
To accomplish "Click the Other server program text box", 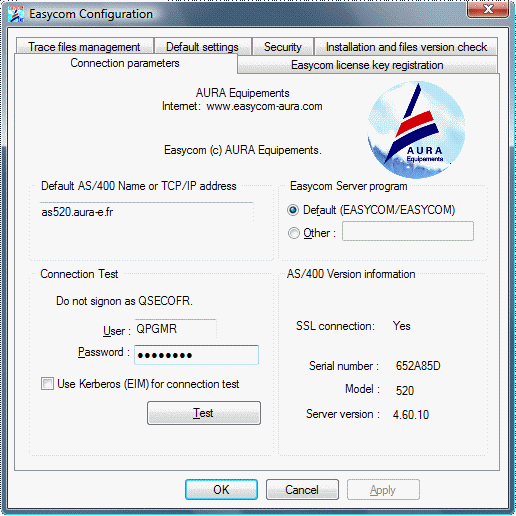I will tap(408, 231).
